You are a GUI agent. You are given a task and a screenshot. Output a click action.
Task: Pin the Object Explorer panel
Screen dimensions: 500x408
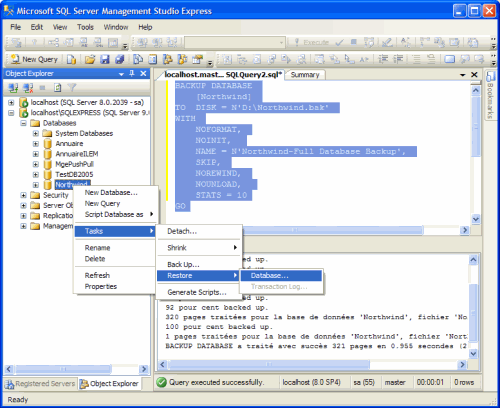tap(132, 73)
